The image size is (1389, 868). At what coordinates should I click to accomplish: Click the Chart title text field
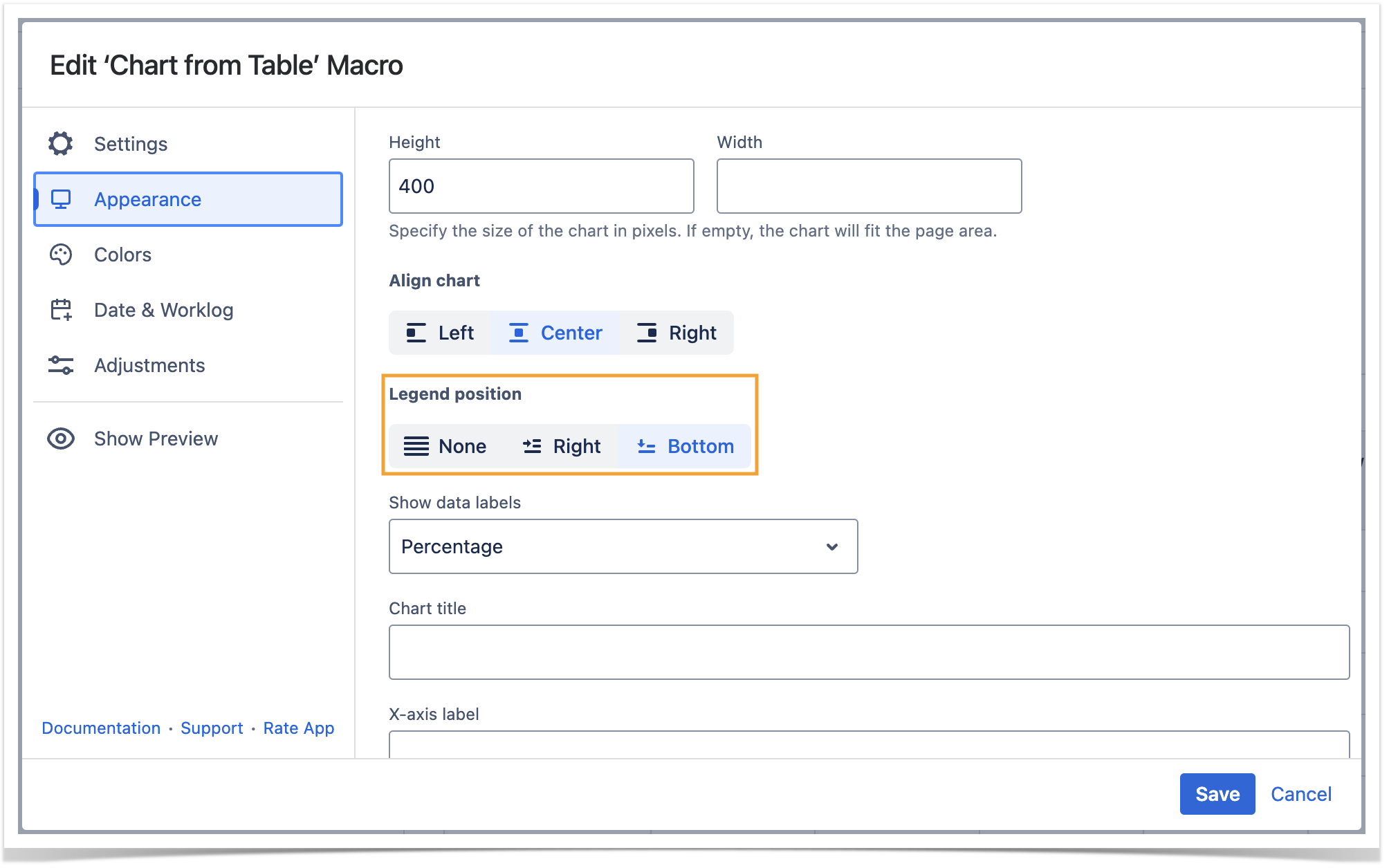(869, 652)
